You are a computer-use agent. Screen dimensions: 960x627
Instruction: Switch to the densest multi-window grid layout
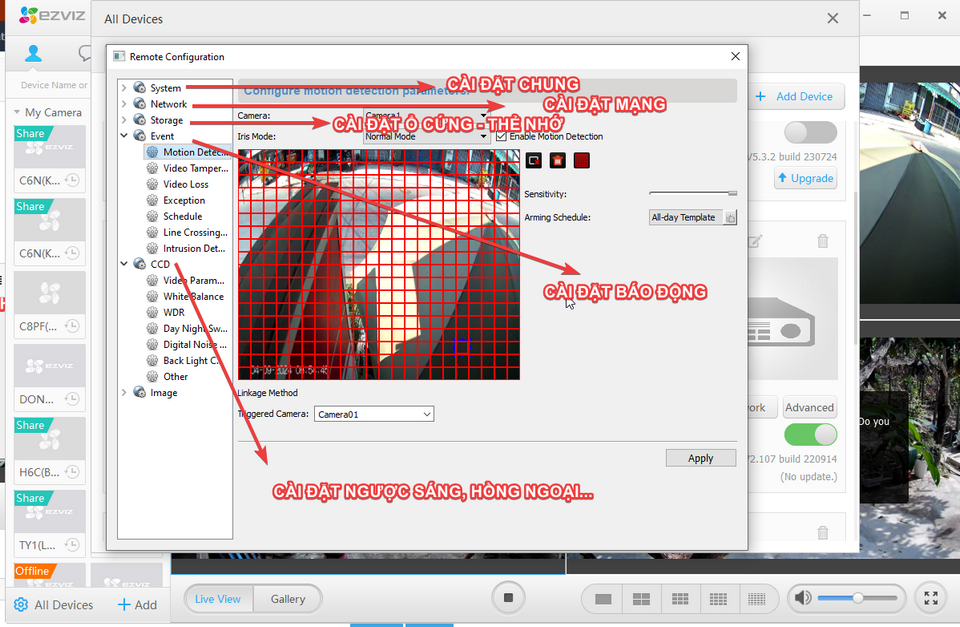tap(757, 599)
